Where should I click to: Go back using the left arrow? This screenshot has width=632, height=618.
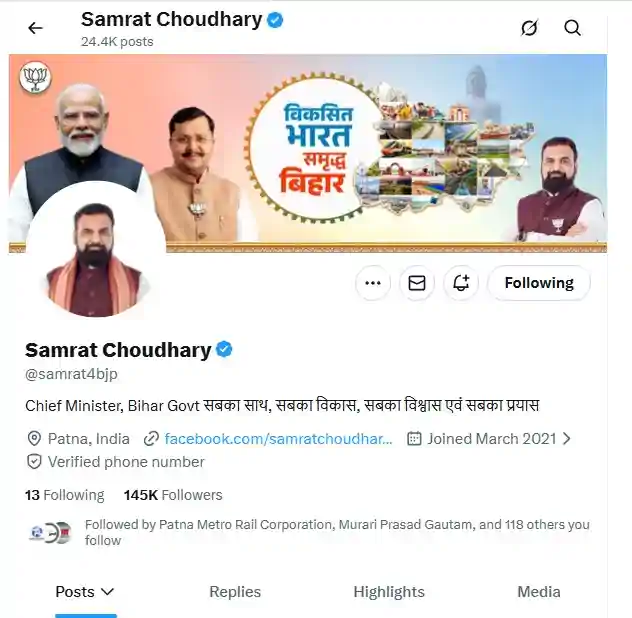point(35,28)
